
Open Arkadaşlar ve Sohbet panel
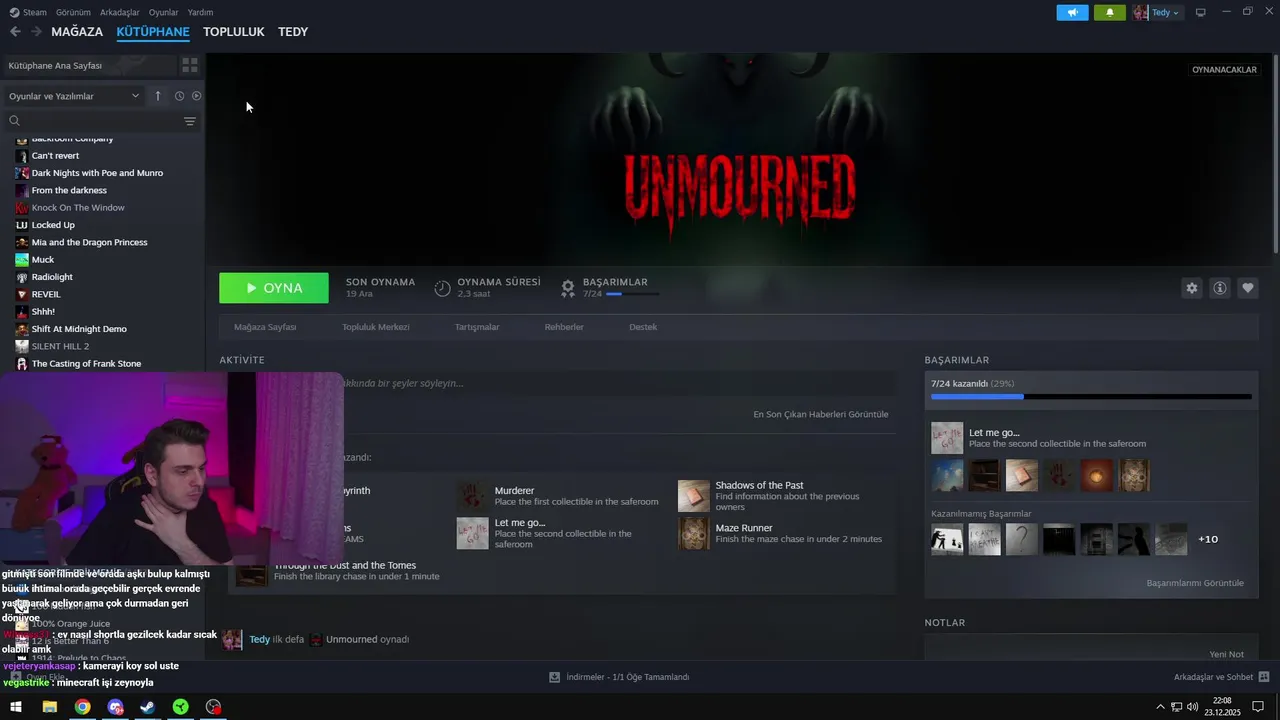click(x=1221, y=677)
